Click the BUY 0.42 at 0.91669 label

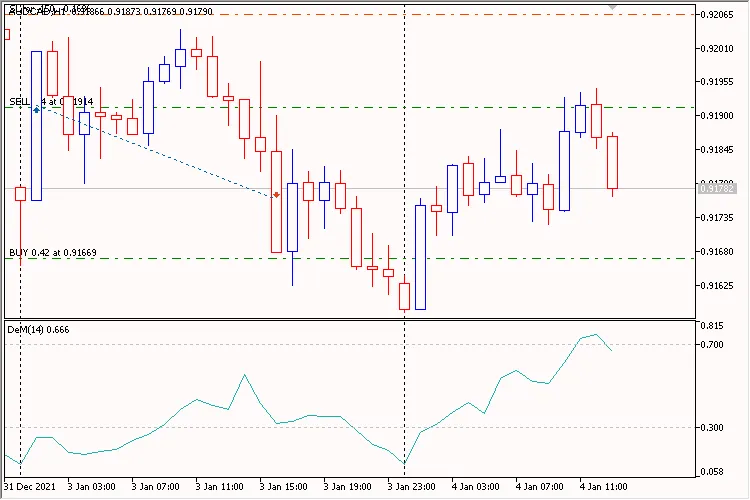pos(53,252)
